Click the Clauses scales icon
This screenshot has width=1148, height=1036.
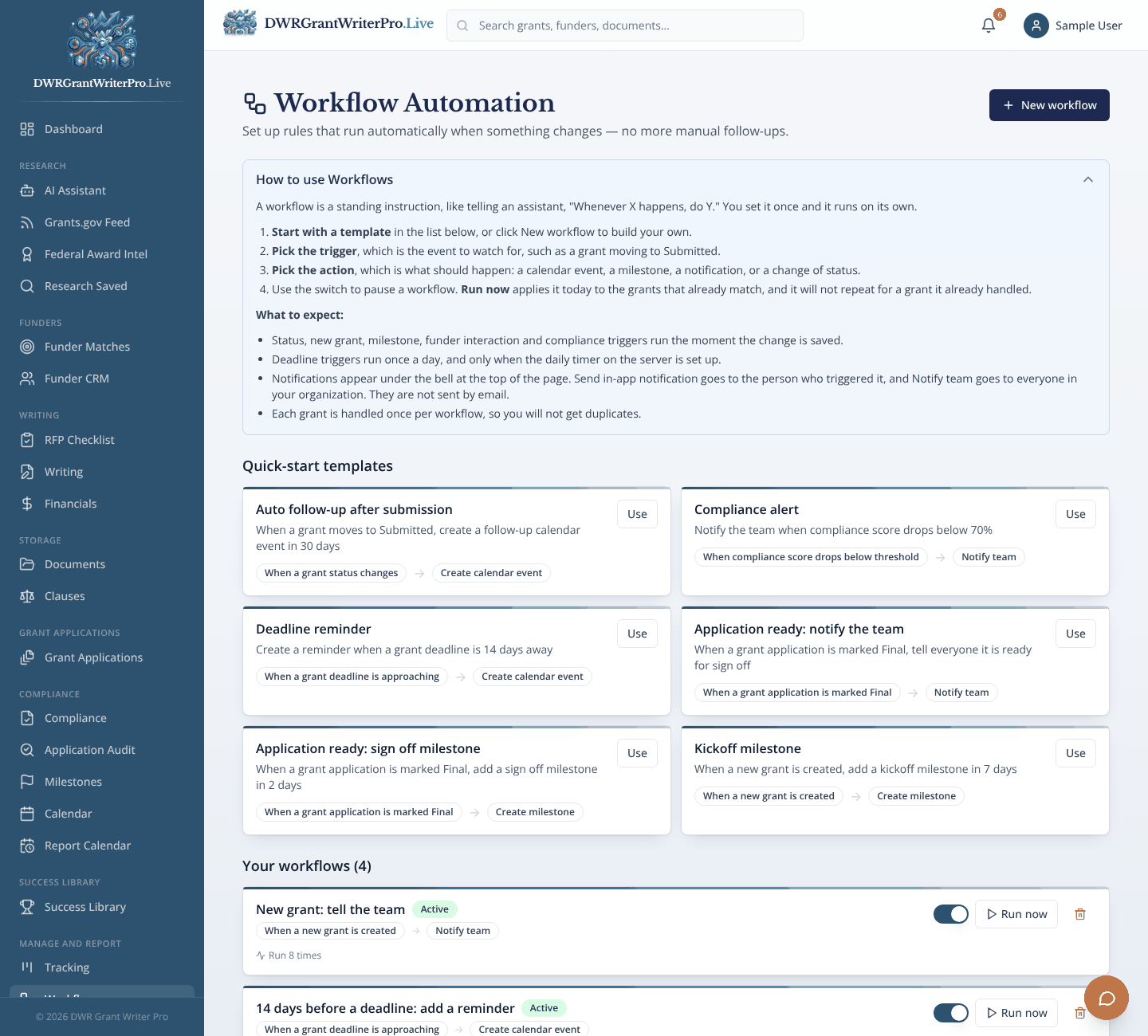click(x=27, y=596)
